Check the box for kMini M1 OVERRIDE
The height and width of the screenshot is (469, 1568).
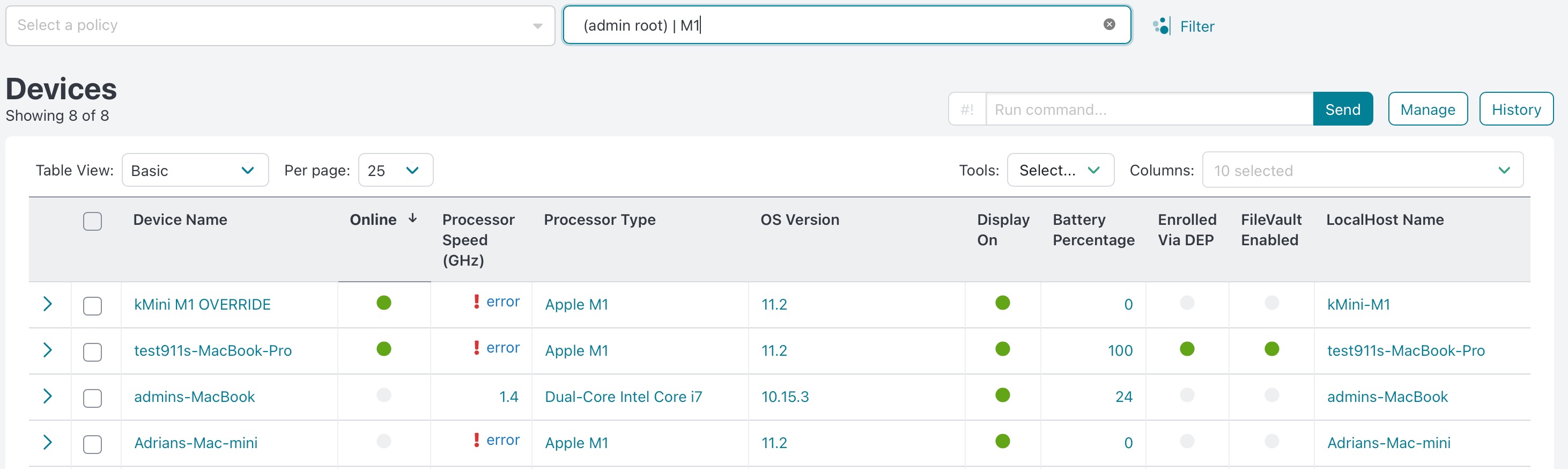93,306
